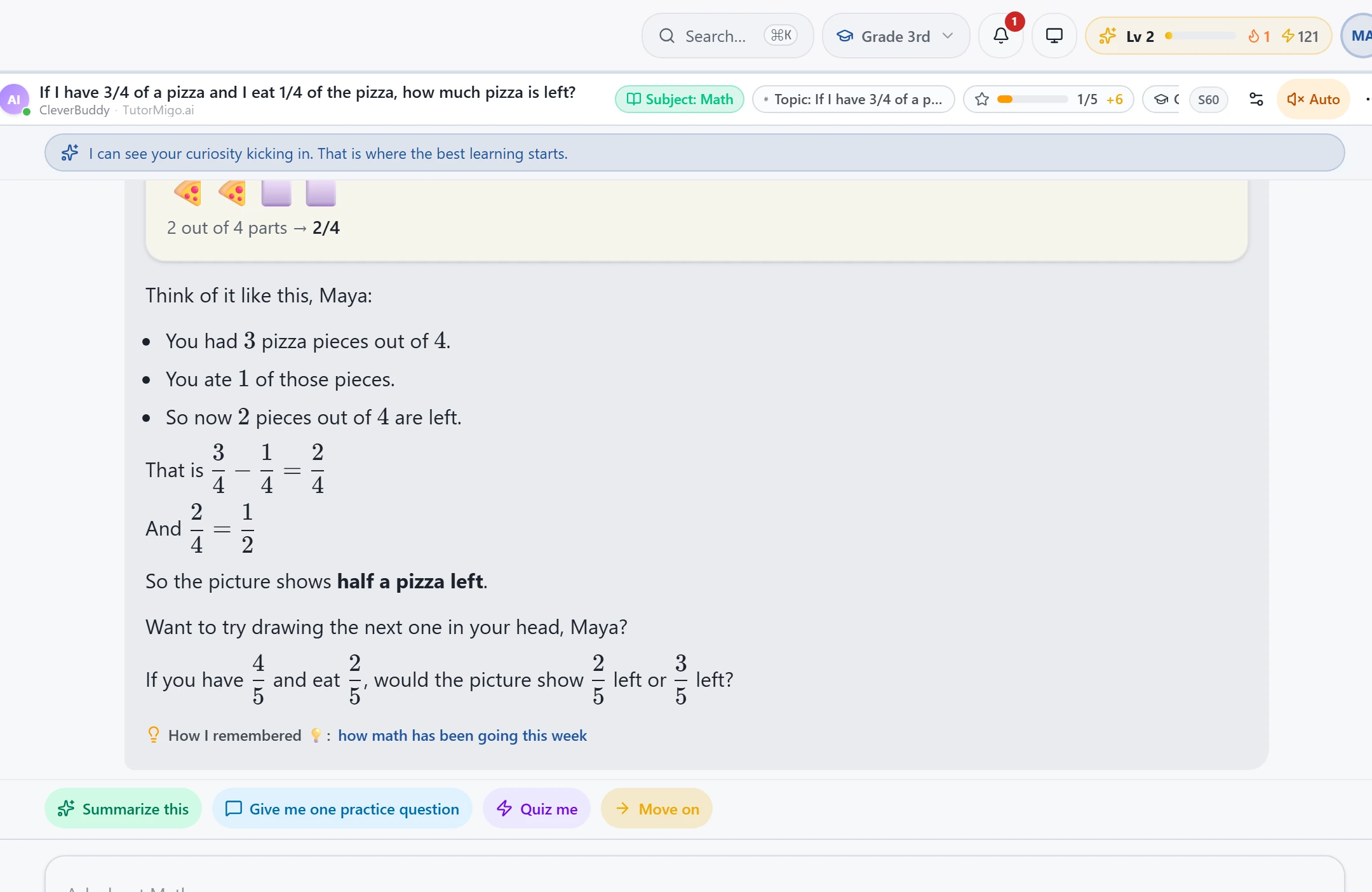The width and height of the screenshot is (1372, 892).
Task: Click the 'half a pizza left' text
Action: point(410,581)
